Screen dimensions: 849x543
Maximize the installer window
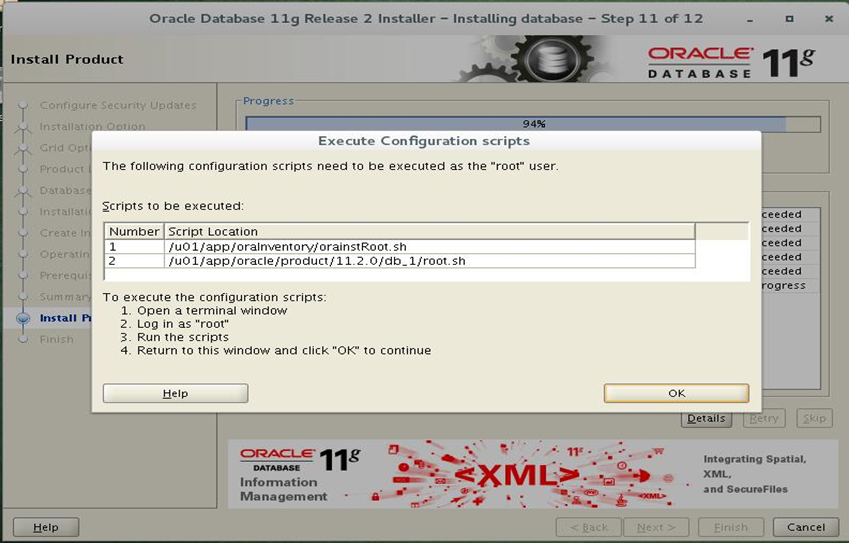[789, 19]
